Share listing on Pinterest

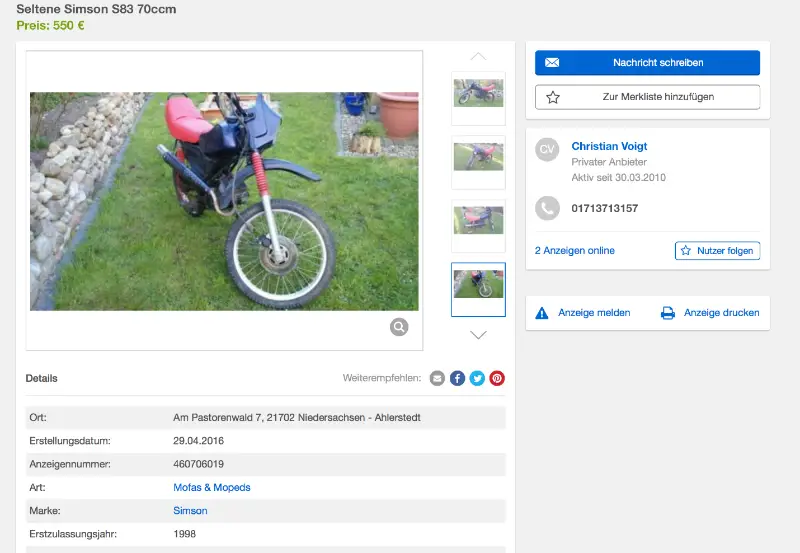497,378
